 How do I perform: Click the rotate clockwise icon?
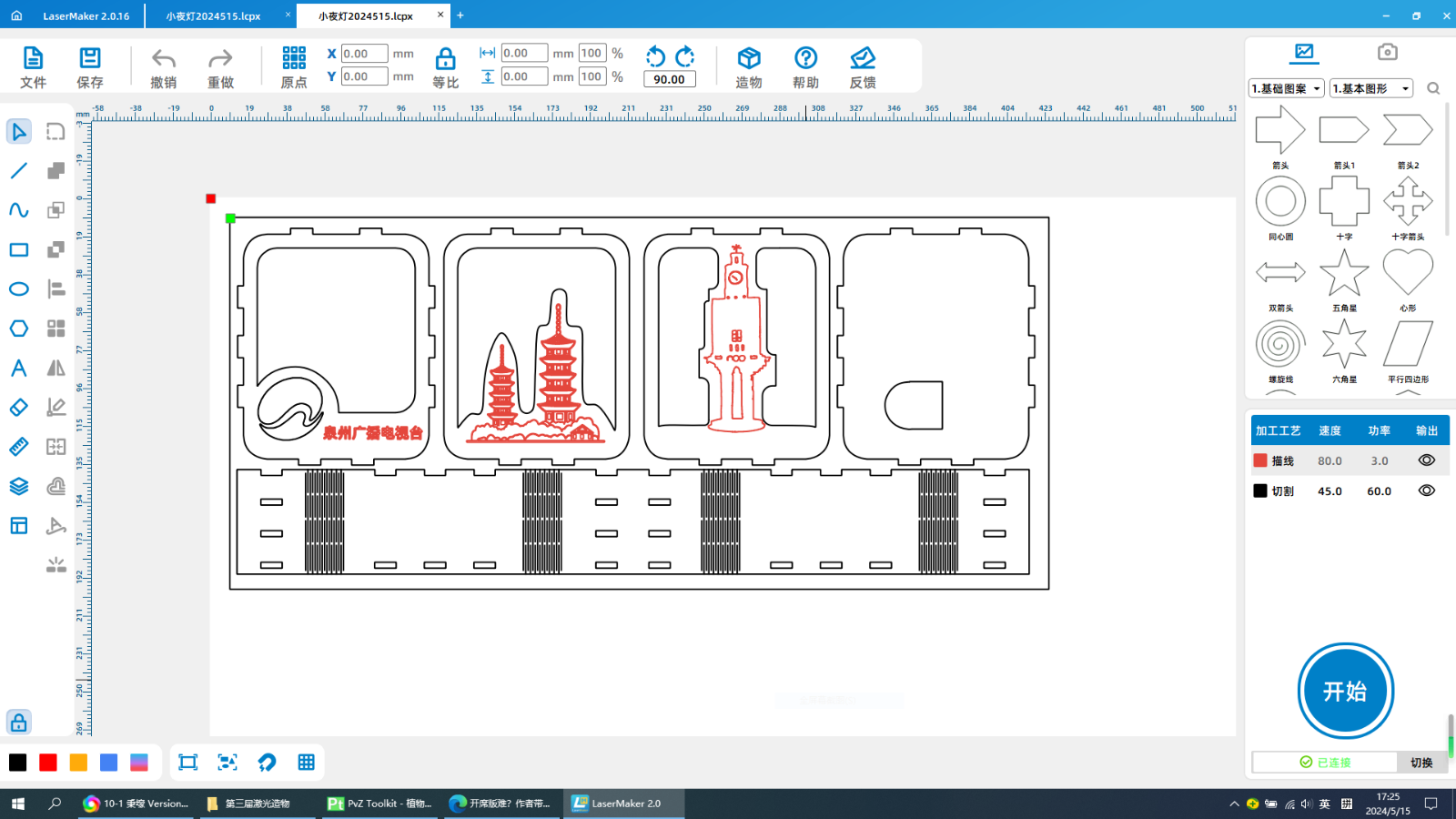coord(685,56)
